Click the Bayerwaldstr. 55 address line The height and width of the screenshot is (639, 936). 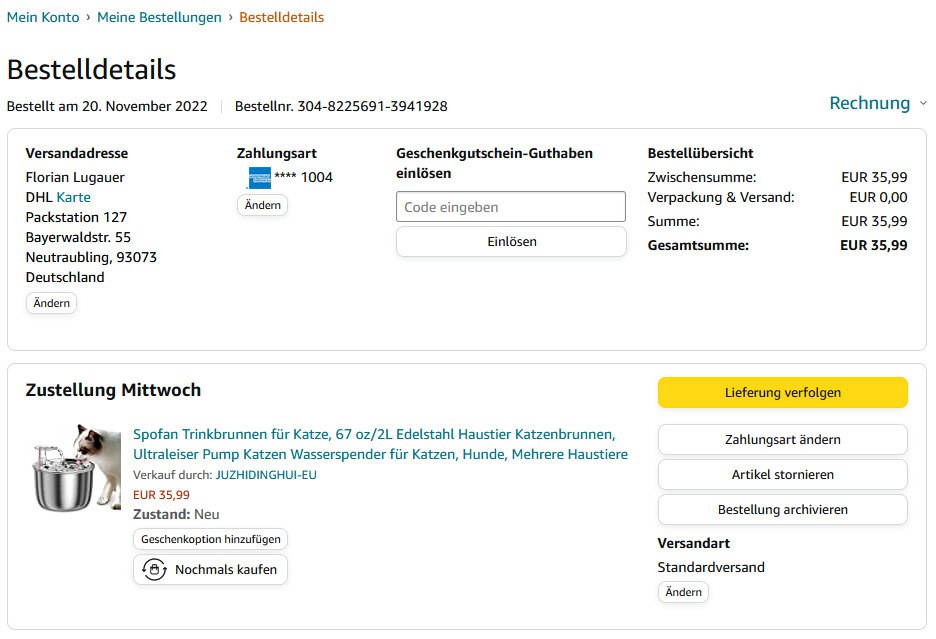[x=78, y=237]
